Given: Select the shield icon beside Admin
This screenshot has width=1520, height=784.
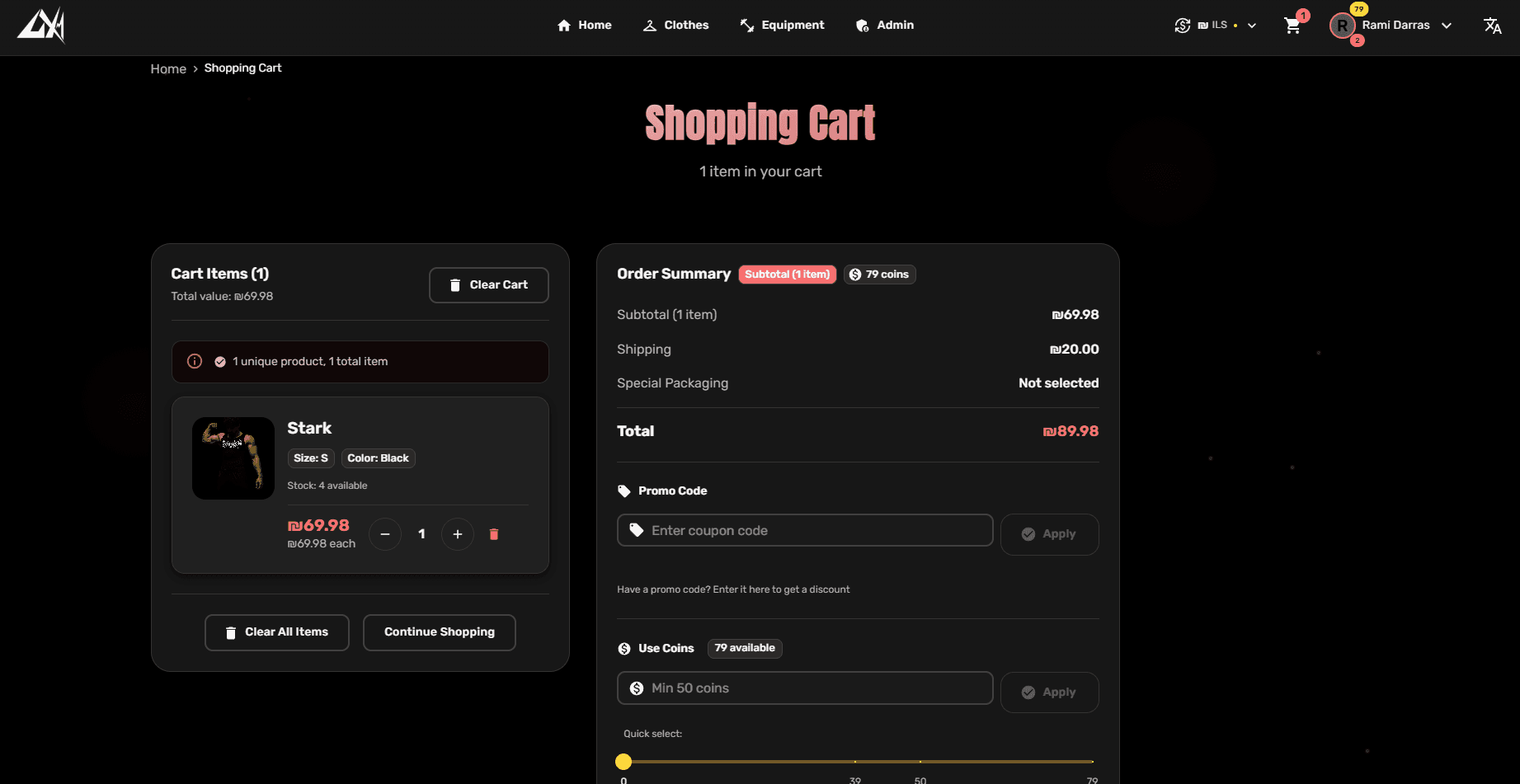Looking at the screenshot, I should (x=862, y=25).
